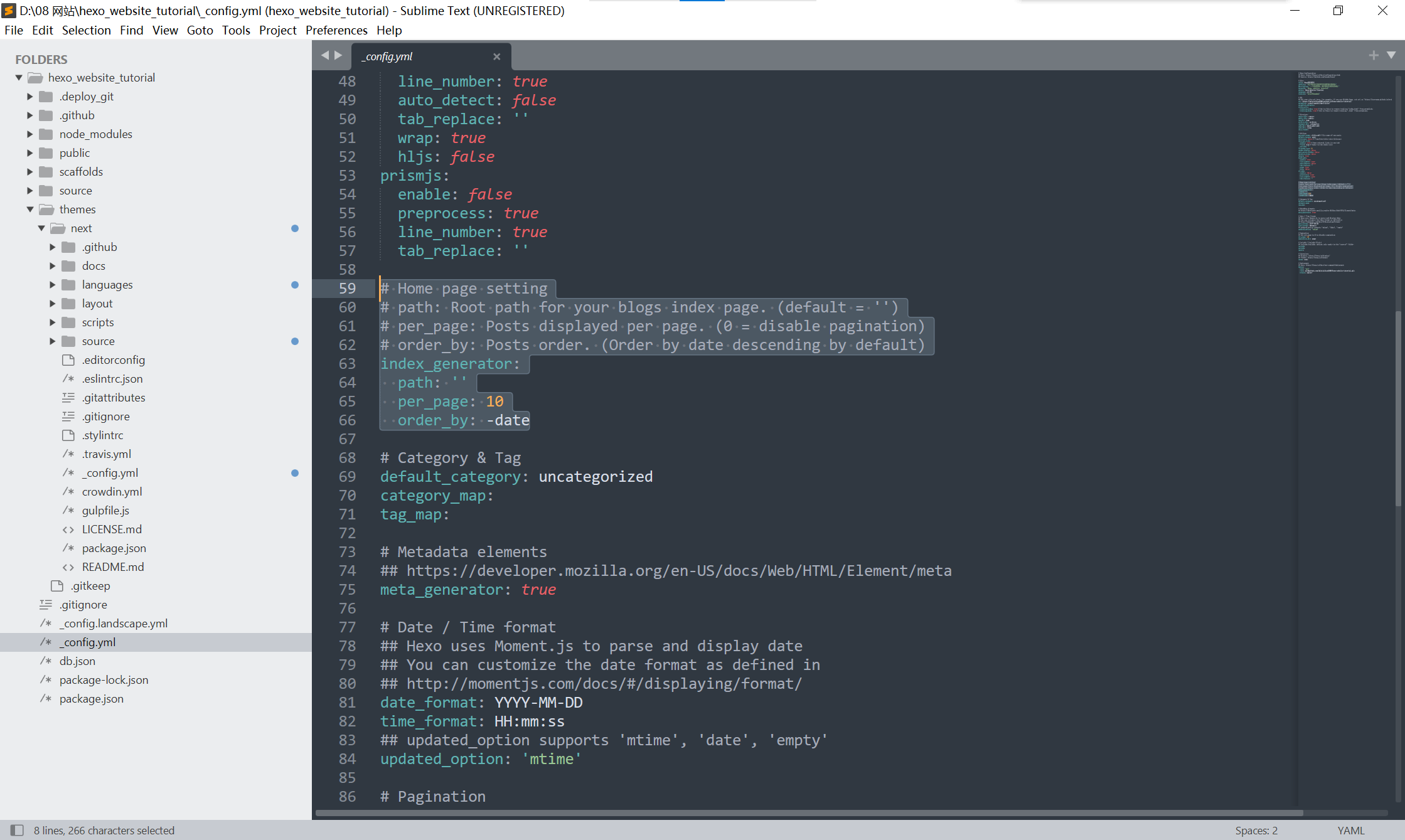This screenshot has height=840, width=1405.
Task: Open the .gitattributes file in sidebar
Action: coord(113,397)
